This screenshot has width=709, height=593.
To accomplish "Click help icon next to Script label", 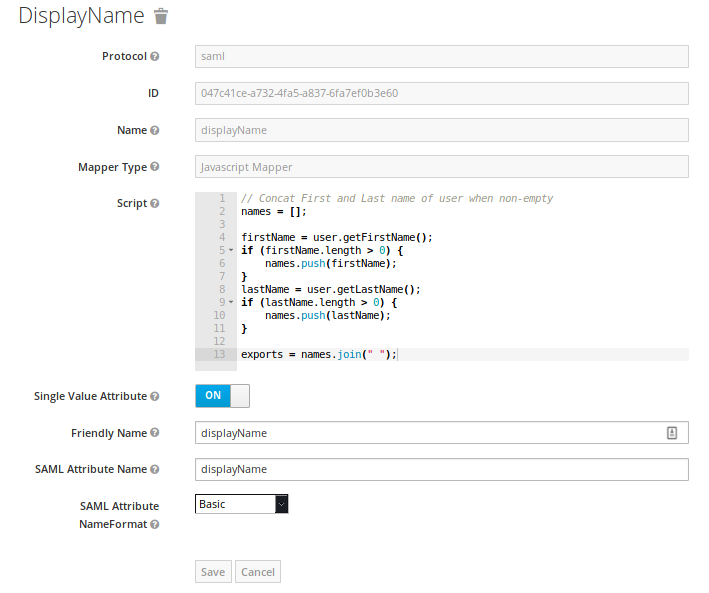I will pyautogui.click(x=155, y=204).
